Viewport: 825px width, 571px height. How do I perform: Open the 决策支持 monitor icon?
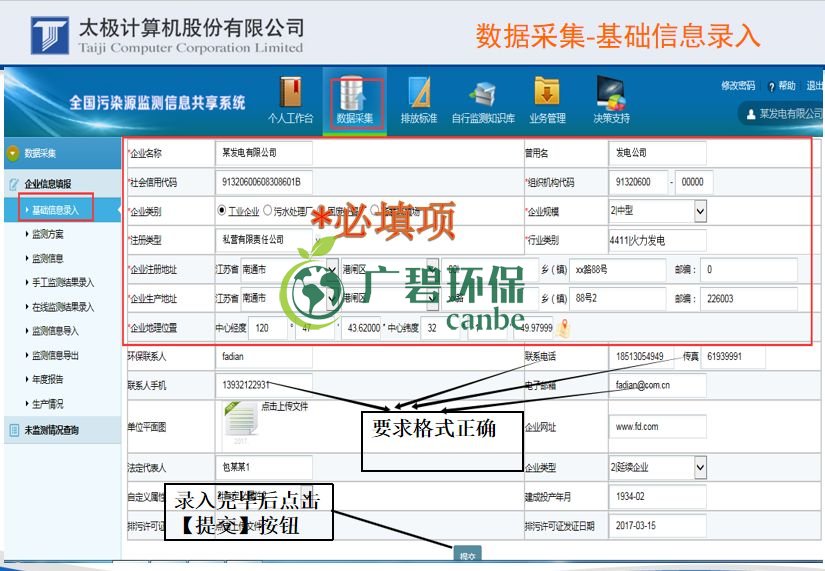coord(610,93)
